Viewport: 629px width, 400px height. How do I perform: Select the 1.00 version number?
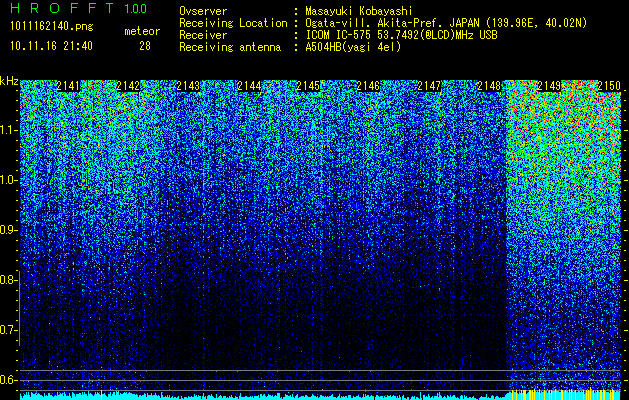tap(136, 9)
